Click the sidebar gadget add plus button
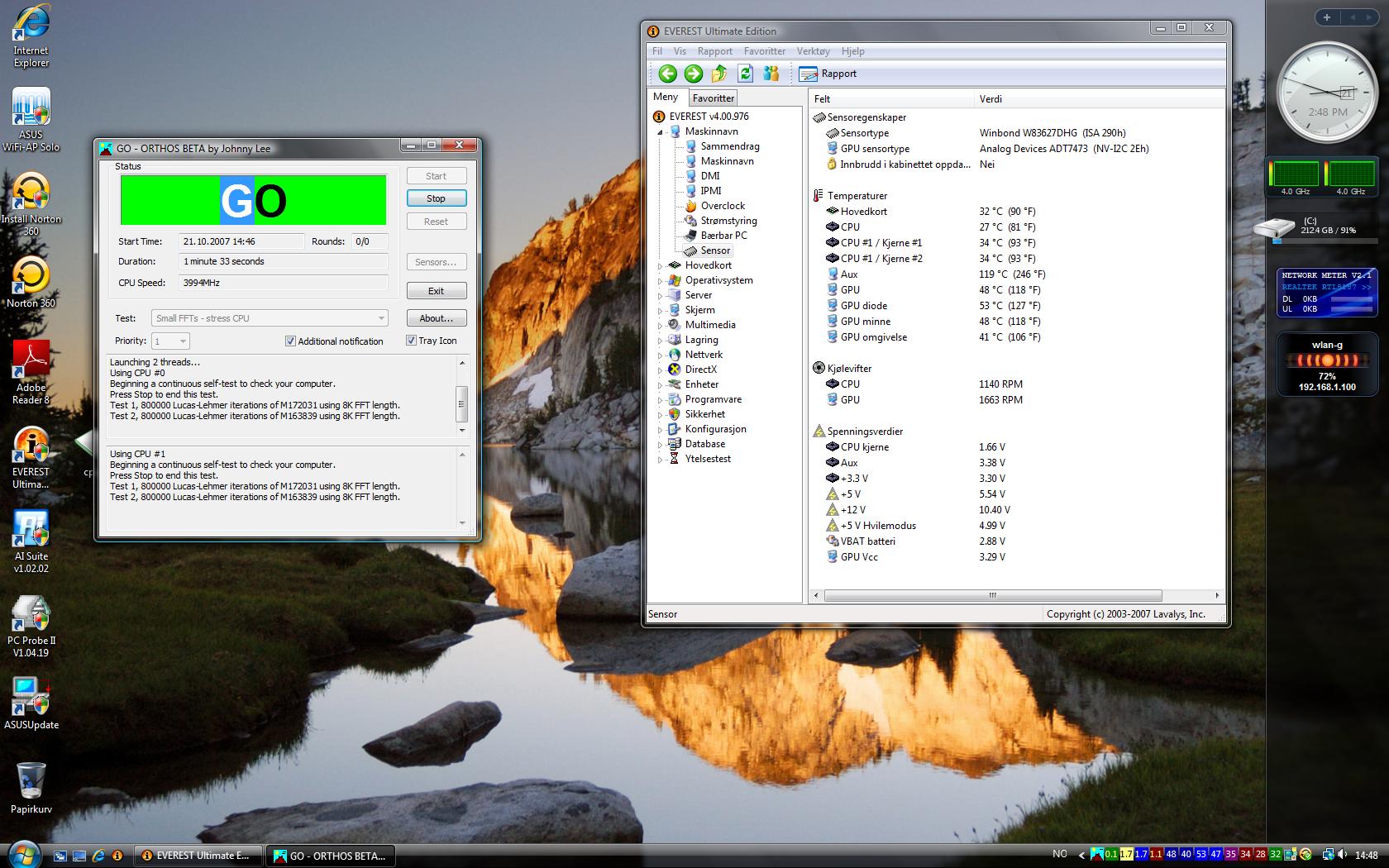1389x868 pixels. click(x=1327, y=17)
